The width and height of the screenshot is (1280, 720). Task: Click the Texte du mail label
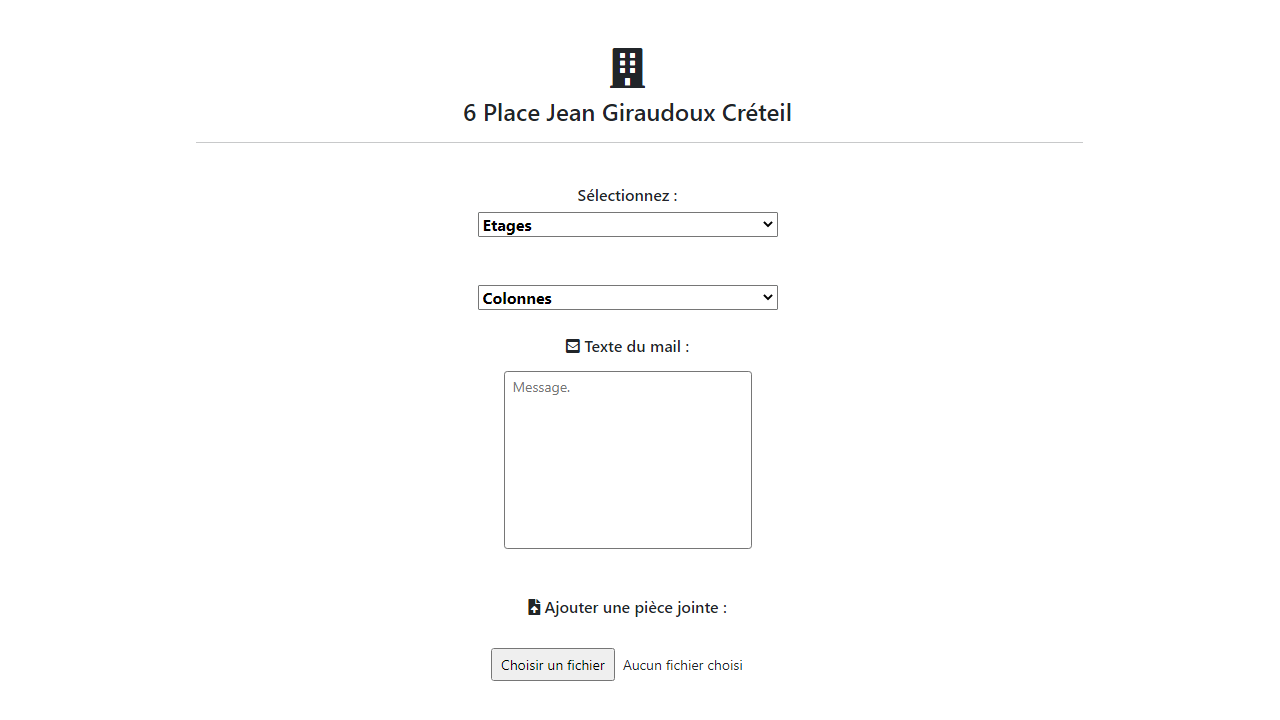(637, 346)
